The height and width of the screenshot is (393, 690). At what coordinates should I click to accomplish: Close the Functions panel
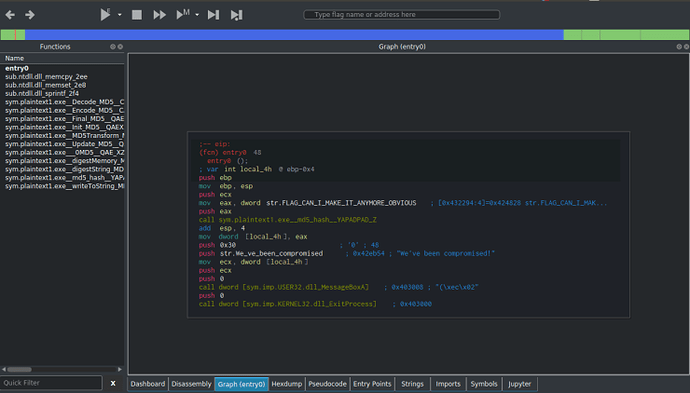click(120, 47)
